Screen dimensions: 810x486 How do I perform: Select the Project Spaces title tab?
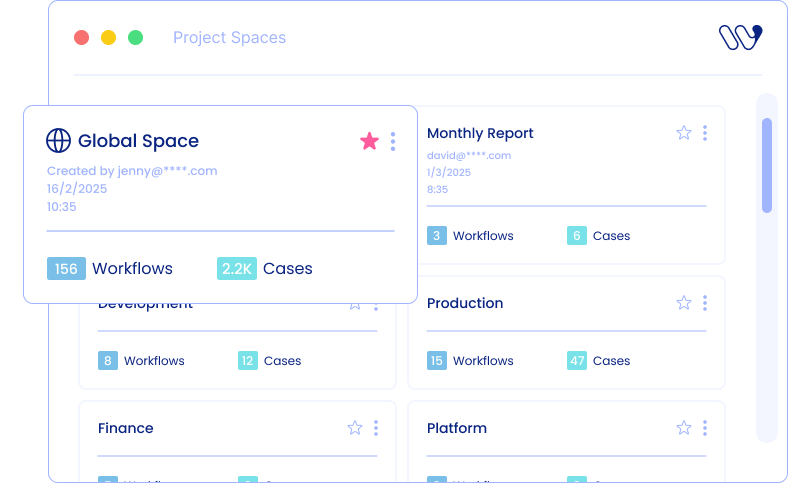point(229,38)
